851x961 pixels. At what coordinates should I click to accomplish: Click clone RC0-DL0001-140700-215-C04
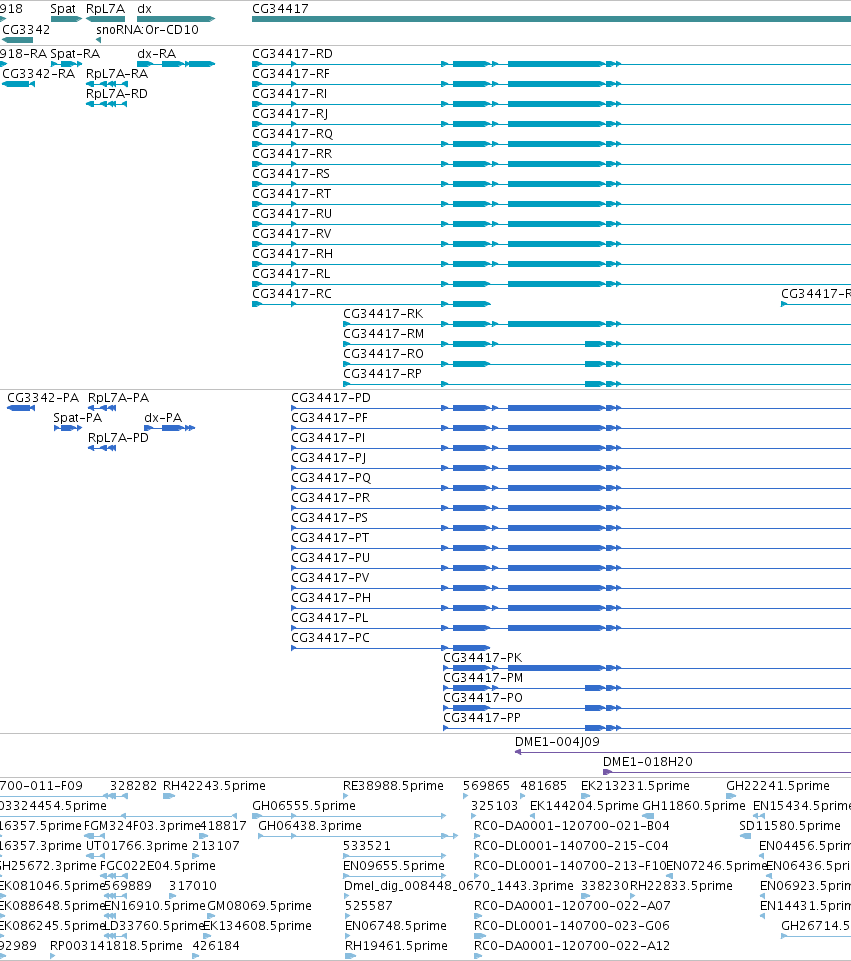[571, 846]
